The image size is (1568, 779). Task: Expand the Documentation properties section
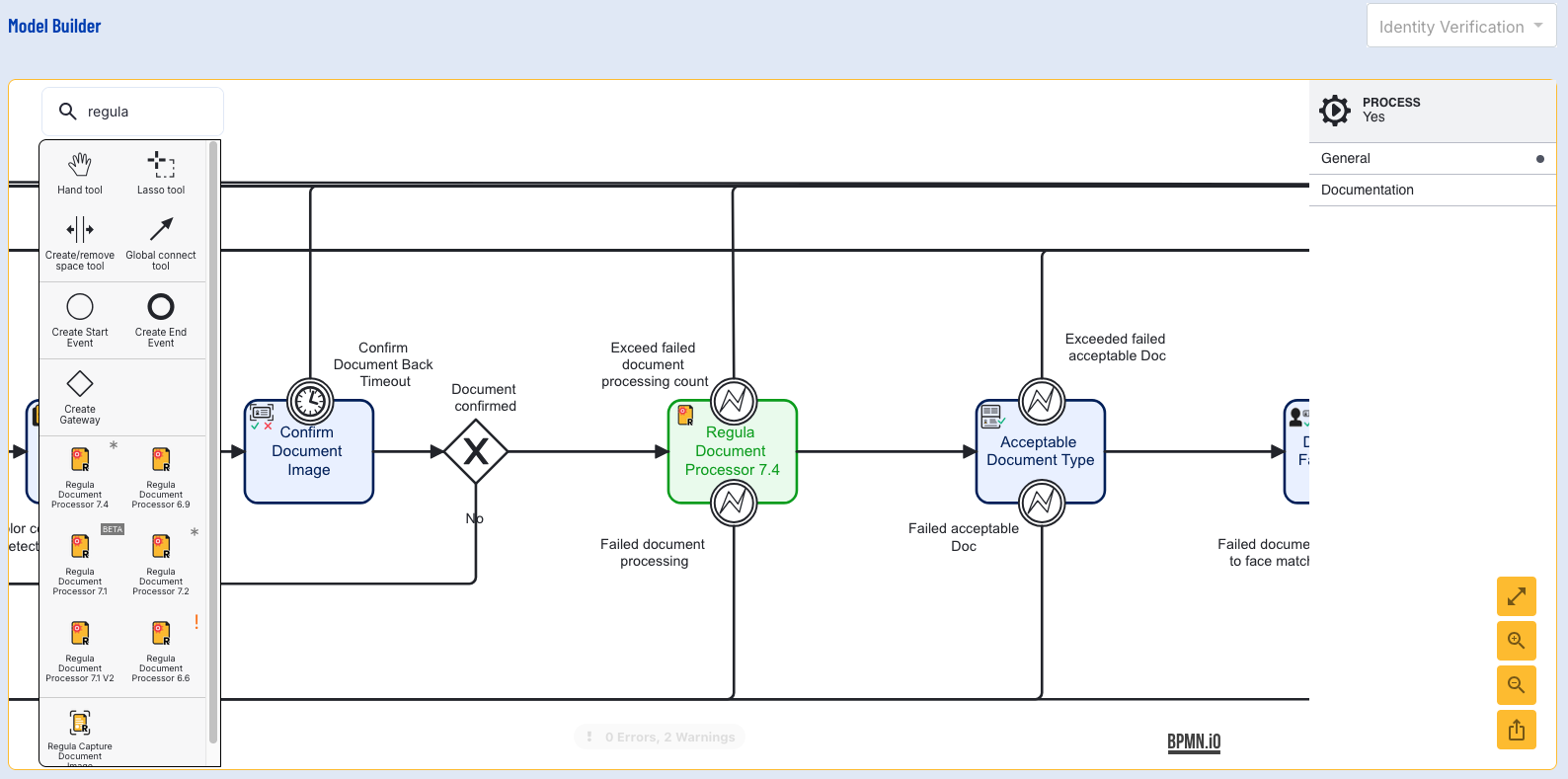click(1433, 190)
